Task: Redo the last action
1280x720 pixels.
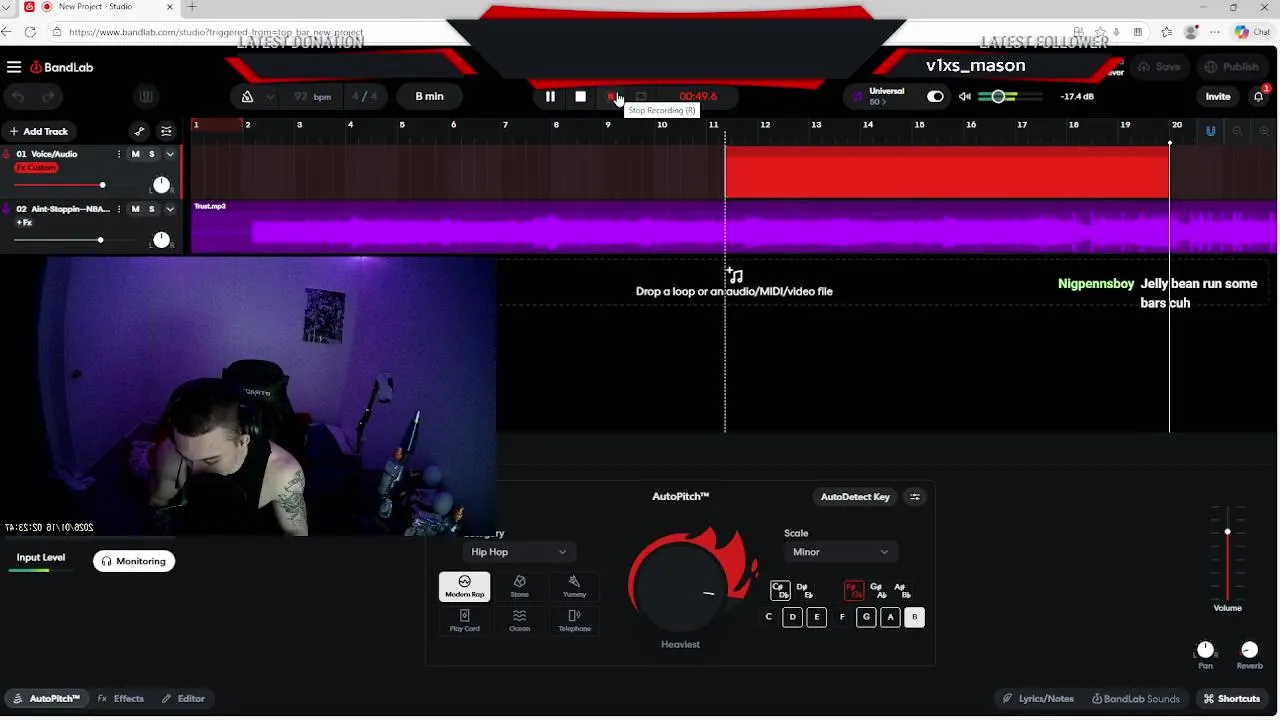Action: [x=47, y=96]
